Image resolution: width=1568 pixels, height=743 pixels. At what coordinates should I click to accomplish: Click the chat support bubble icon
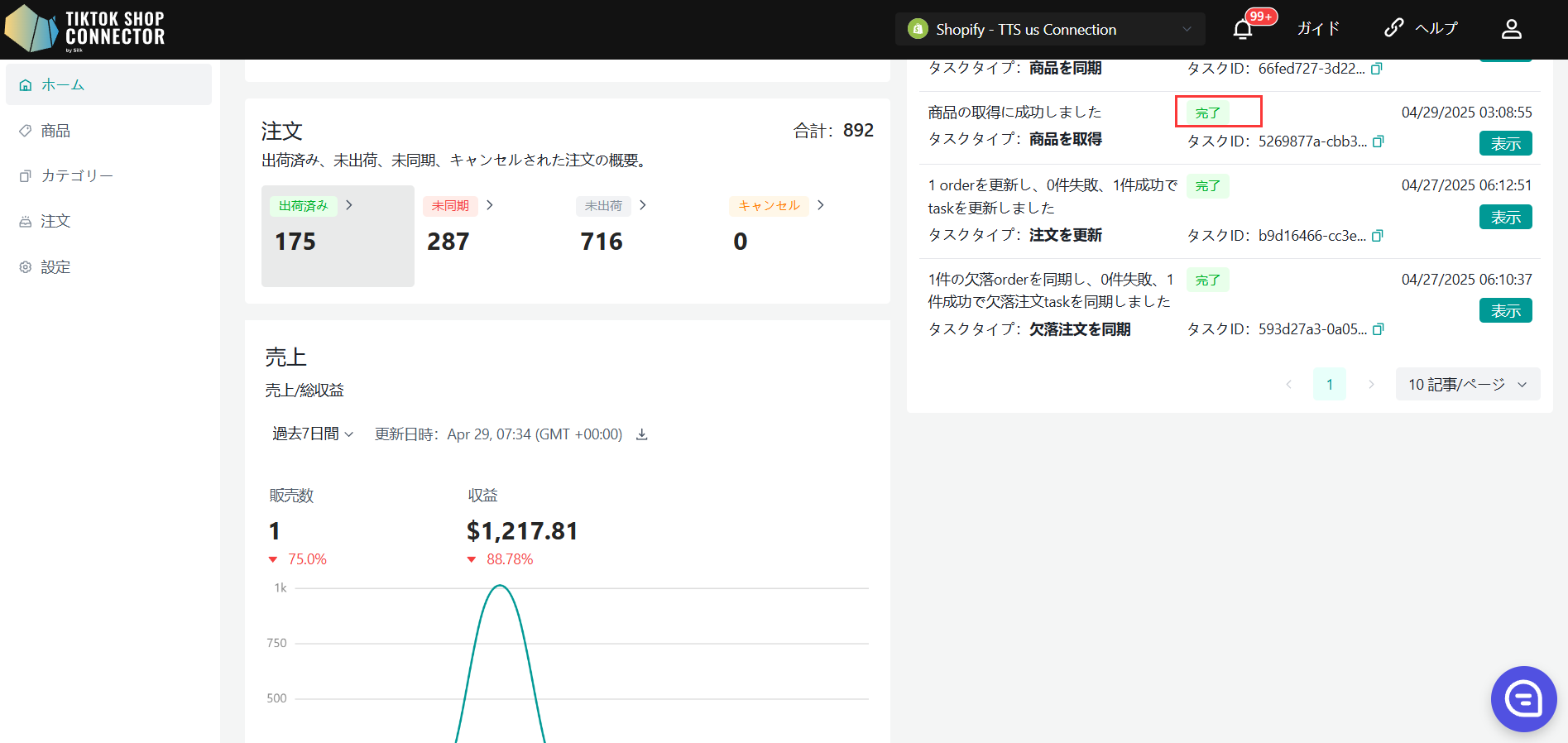(1523, 699)
